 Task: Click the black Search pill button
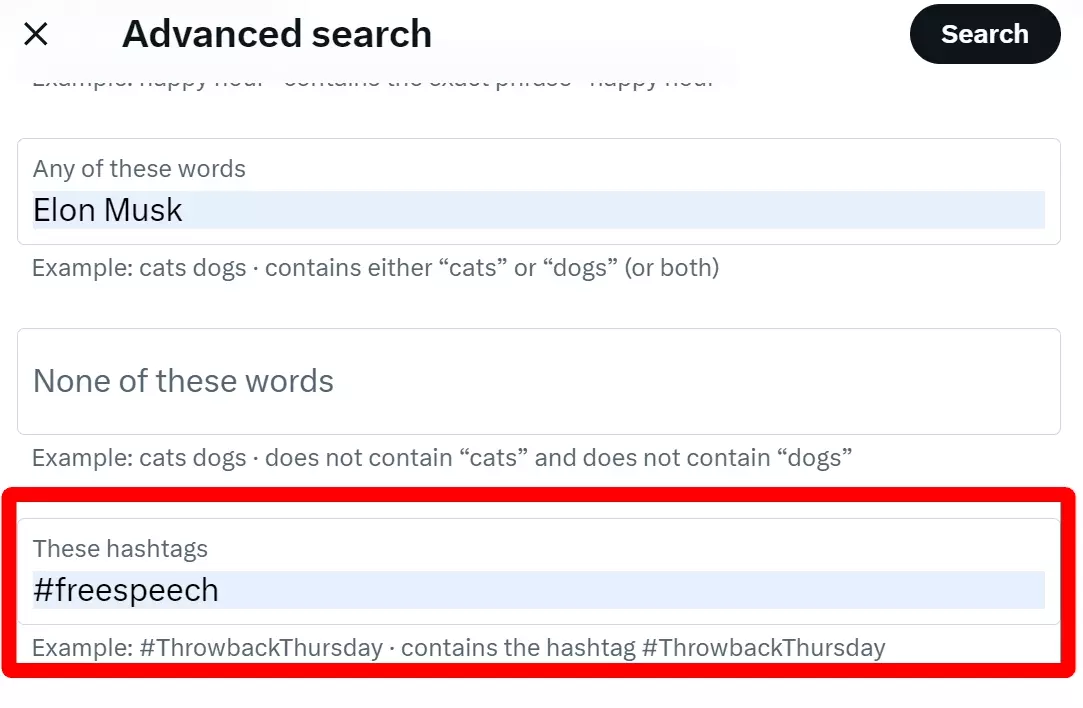pos(984,33)
